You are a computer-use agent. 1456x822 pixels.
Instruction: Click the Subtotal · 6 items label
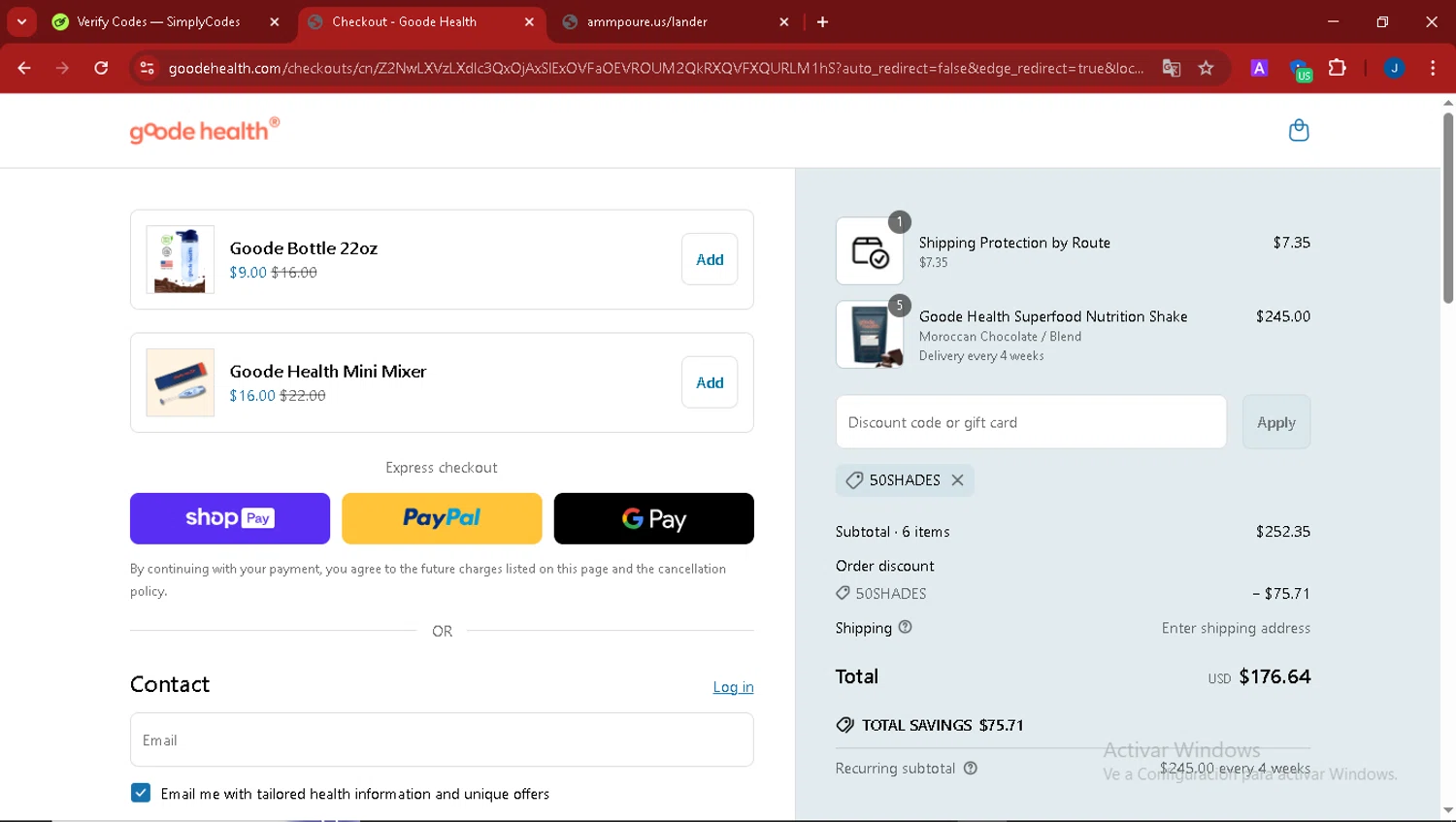tap(893, 532)
